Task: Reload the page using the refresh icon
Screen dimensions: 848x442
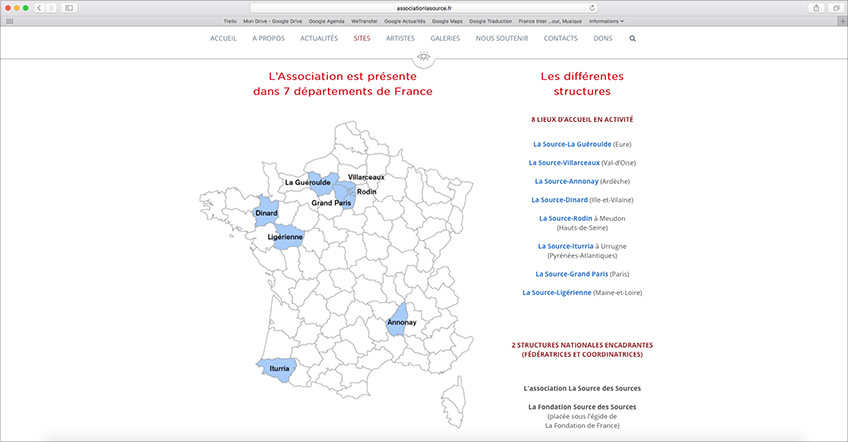Action: [605, 8]
